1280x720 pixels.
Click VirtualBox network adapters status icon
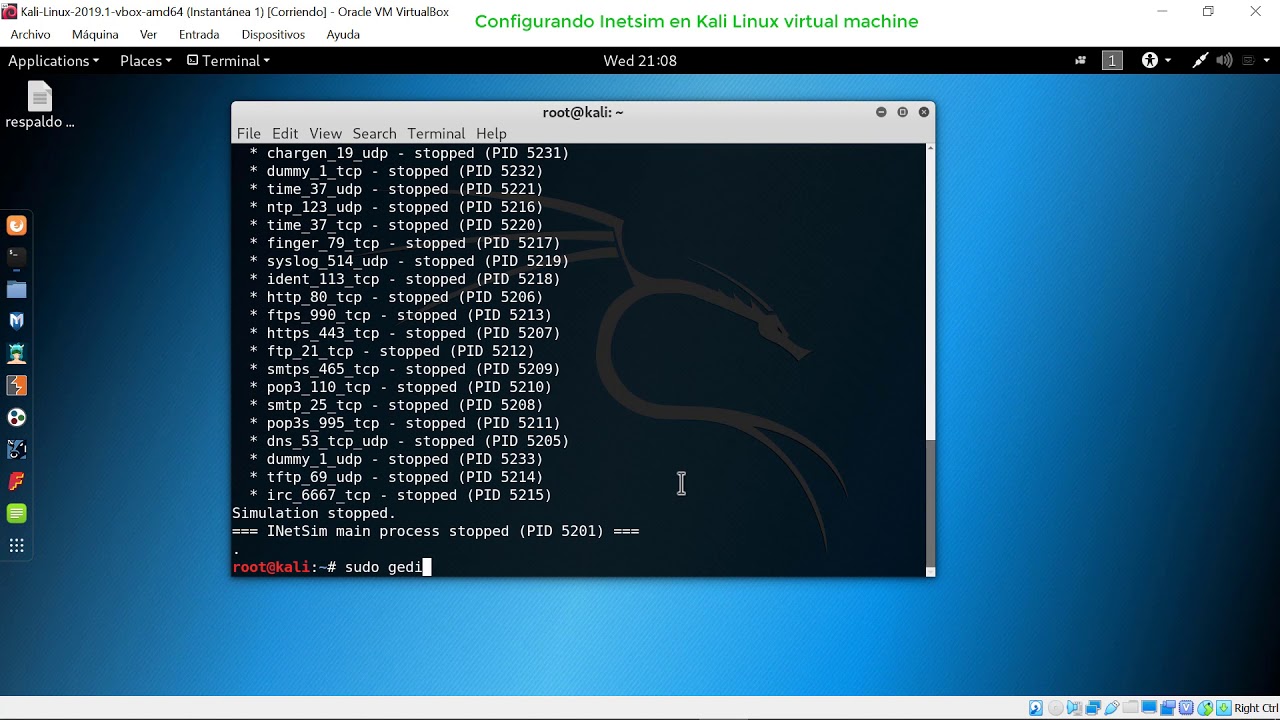(1093, 708)
